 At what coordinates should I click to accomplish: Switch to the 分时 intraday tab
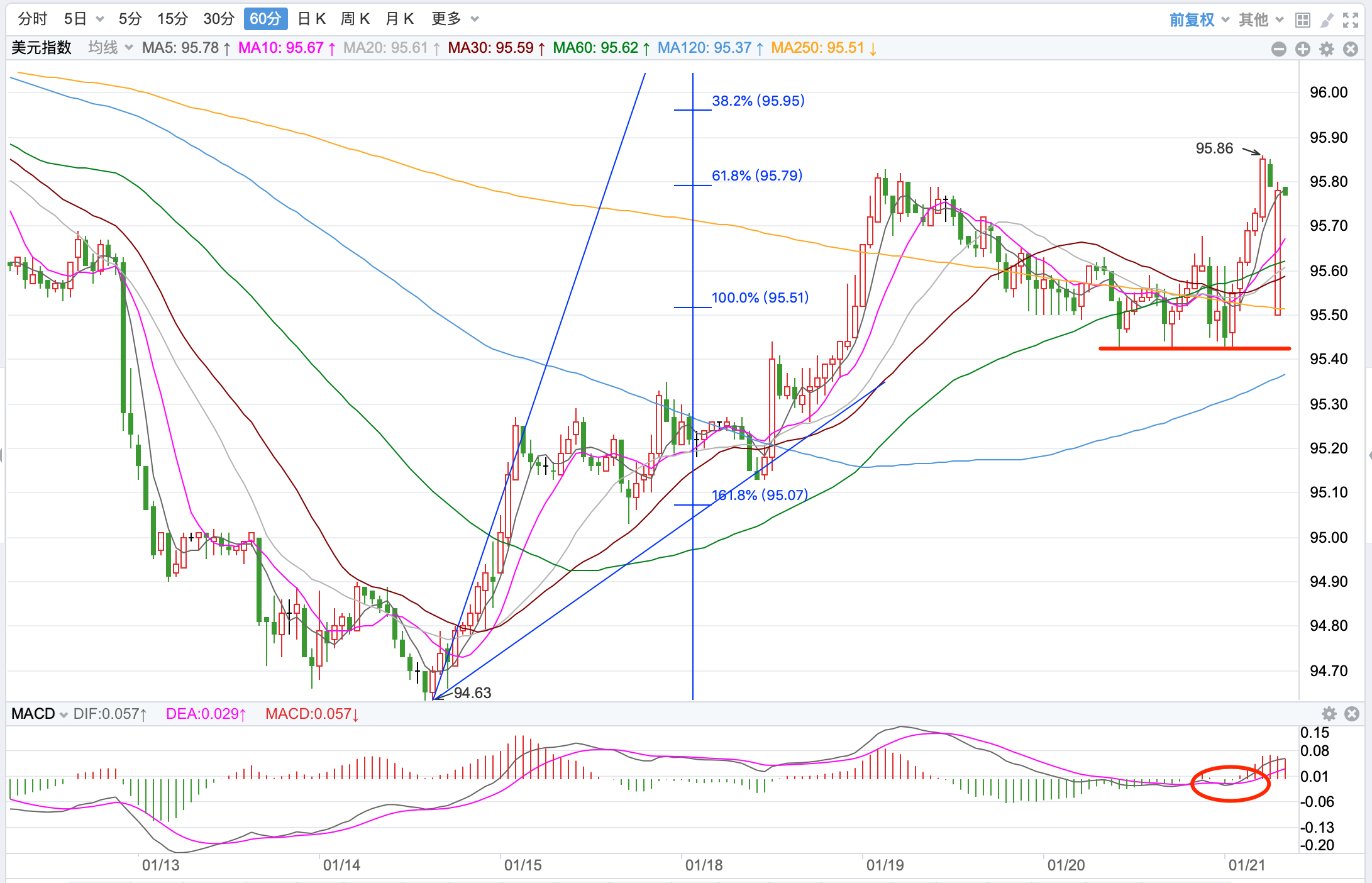pyautogui.click(x=33, y=19)
